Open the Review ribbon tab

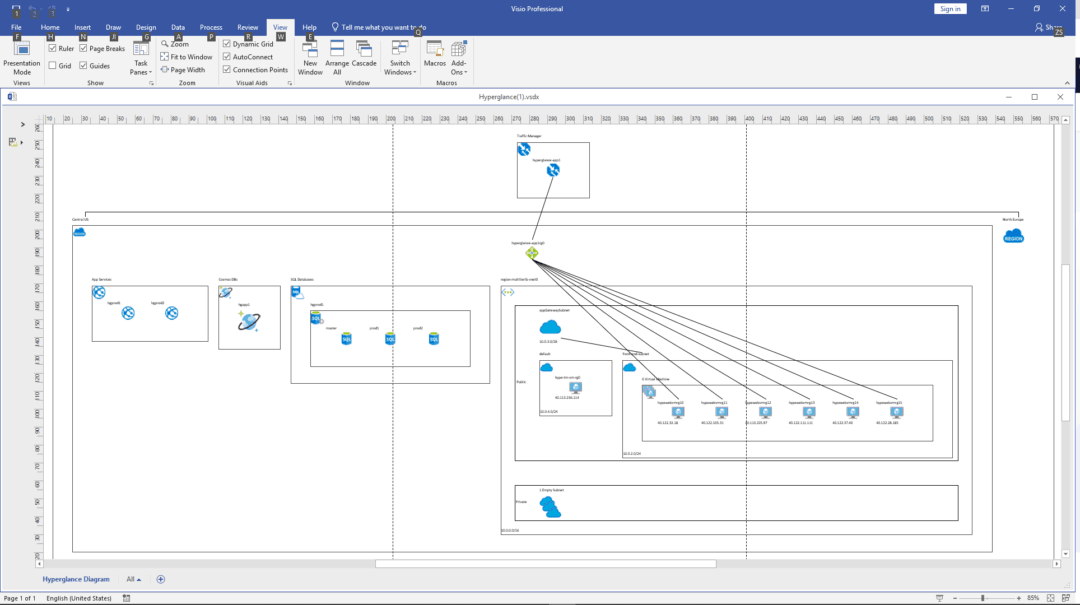point(246,27)
